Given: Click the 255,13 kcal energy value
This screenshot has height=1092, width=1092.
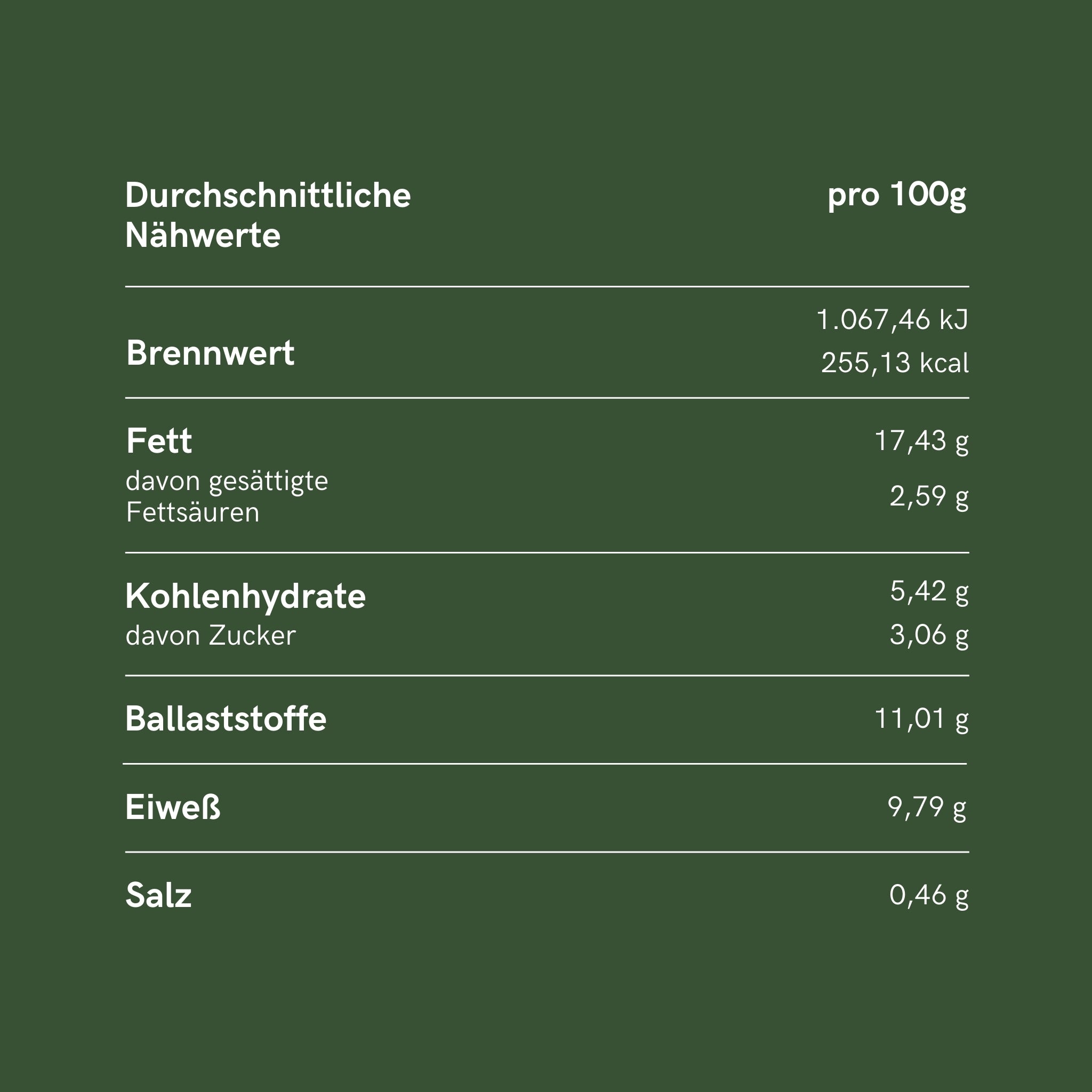Looking at the screenshot, I should coord(895,363).
